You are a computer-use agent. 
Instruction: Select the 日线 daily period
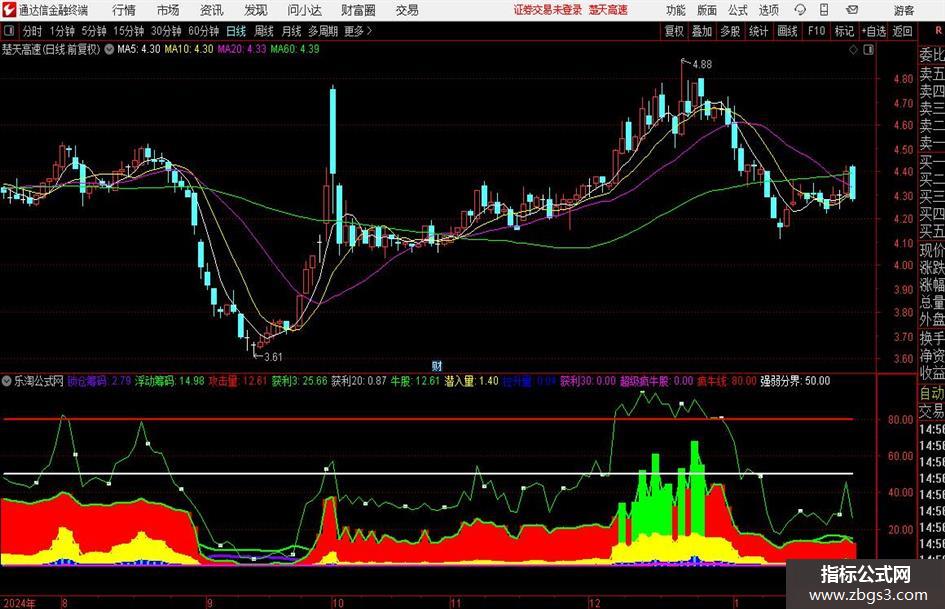(x=236, y=31)
